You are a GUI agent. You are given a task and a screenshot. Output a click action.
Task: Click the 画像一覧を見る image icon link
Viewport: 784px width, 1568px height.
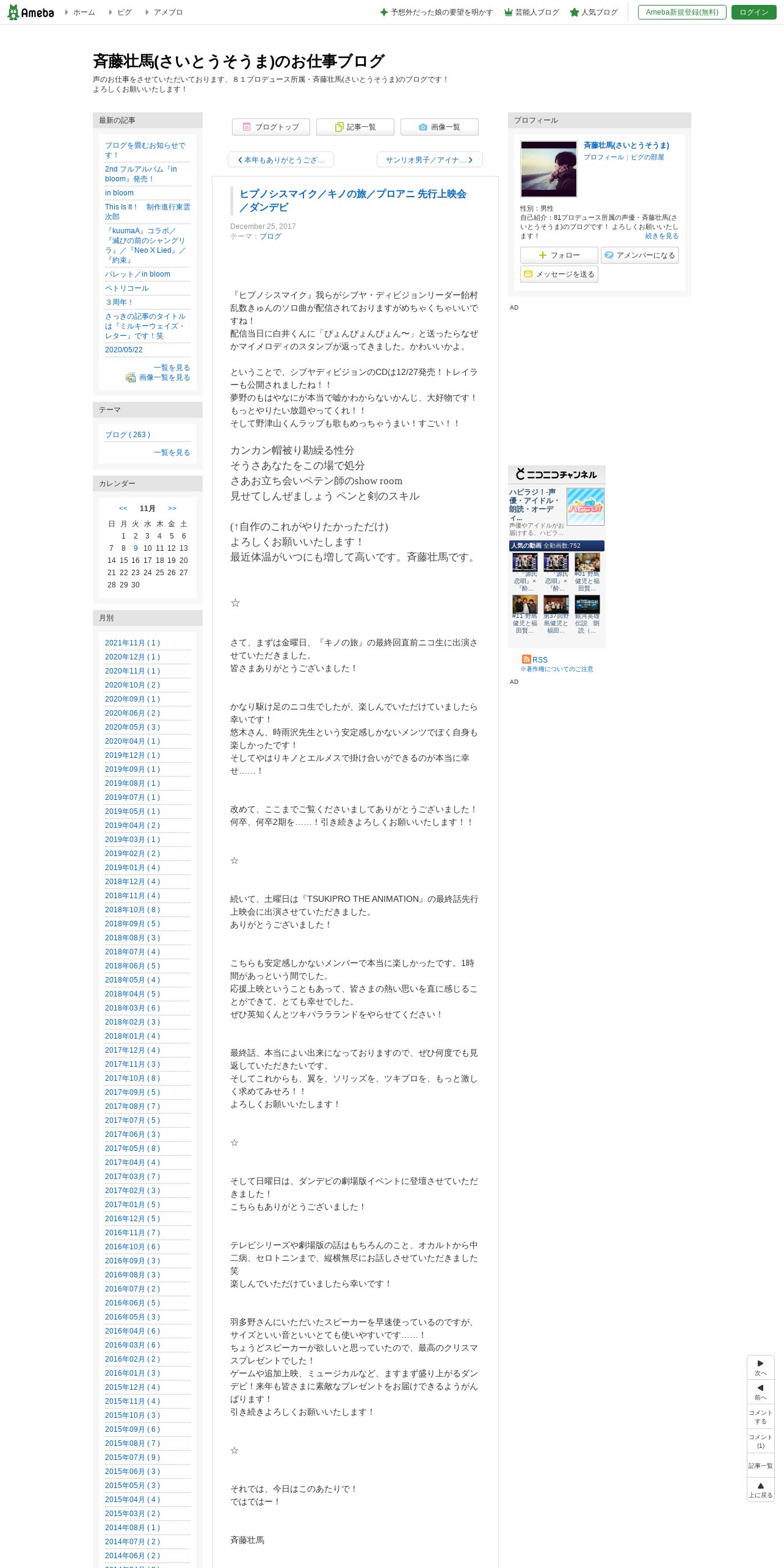pos(158,377)
